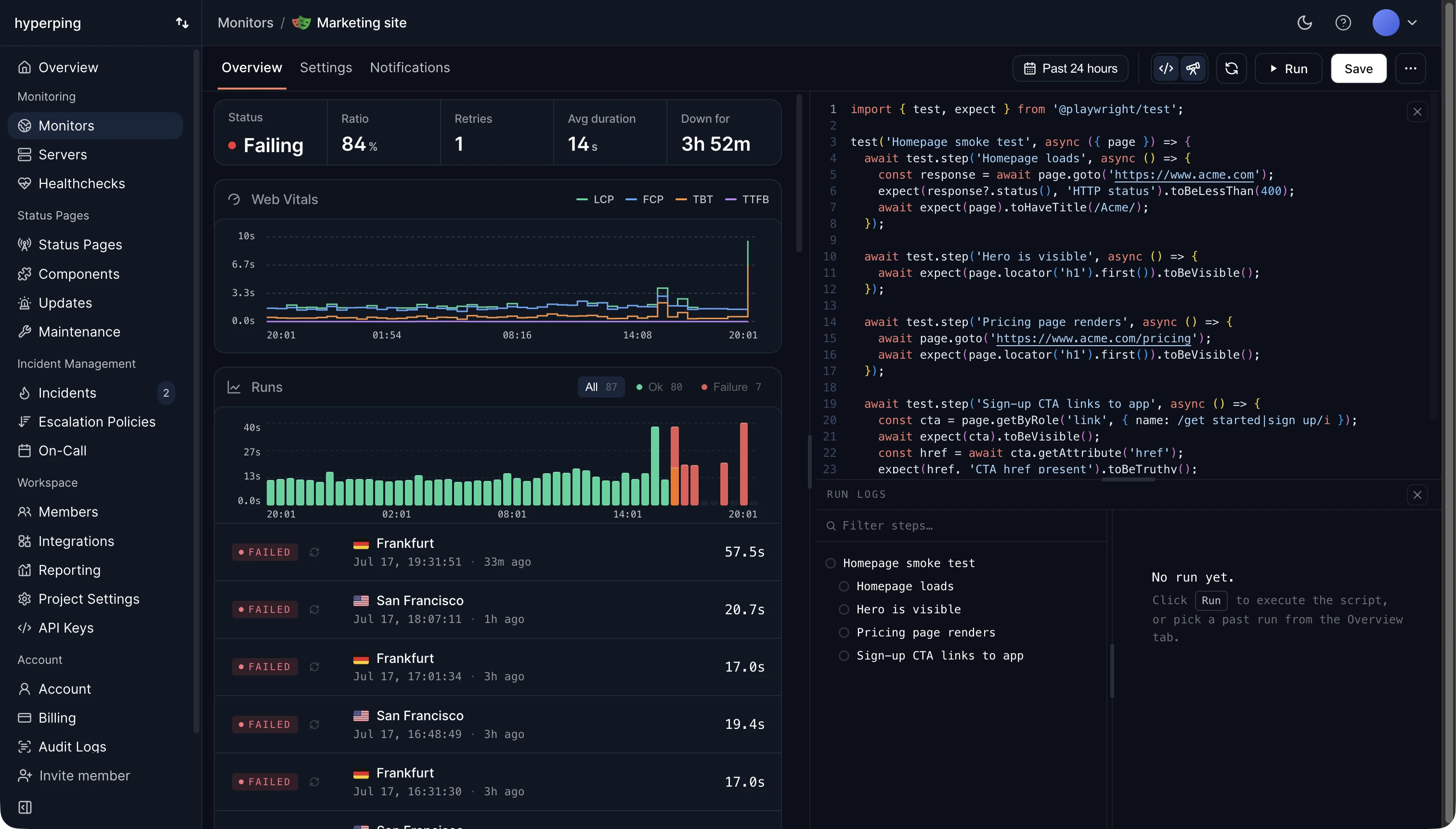Go to Servers in sidebar
This screenshot has height=829, width=1456.
(x=95, y=155)
